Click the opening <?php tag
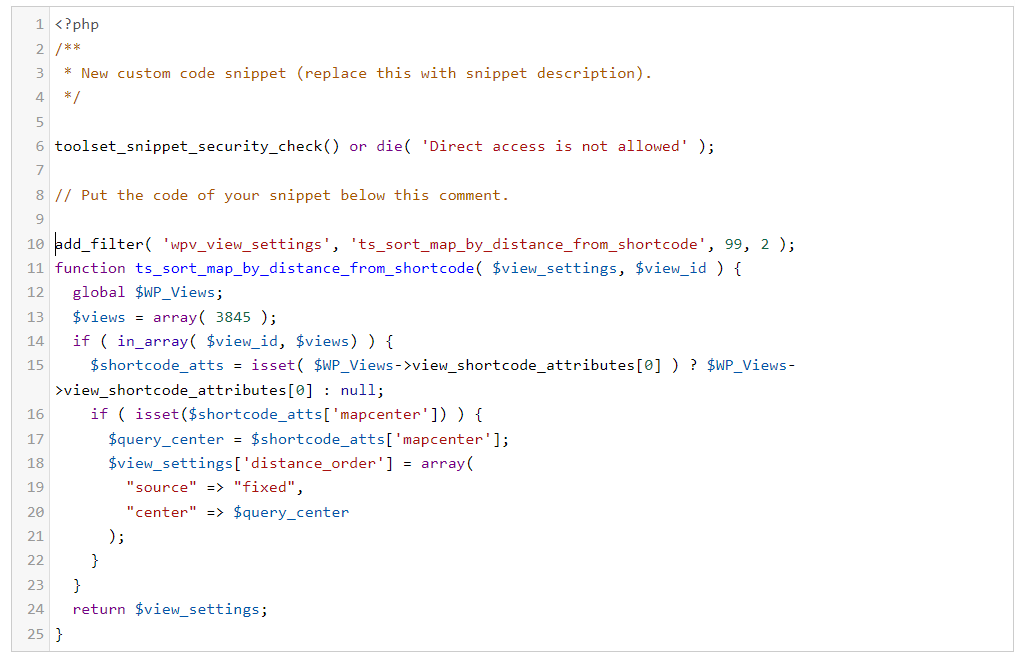This screenshot has height=657, width=1022. (77, 24)
